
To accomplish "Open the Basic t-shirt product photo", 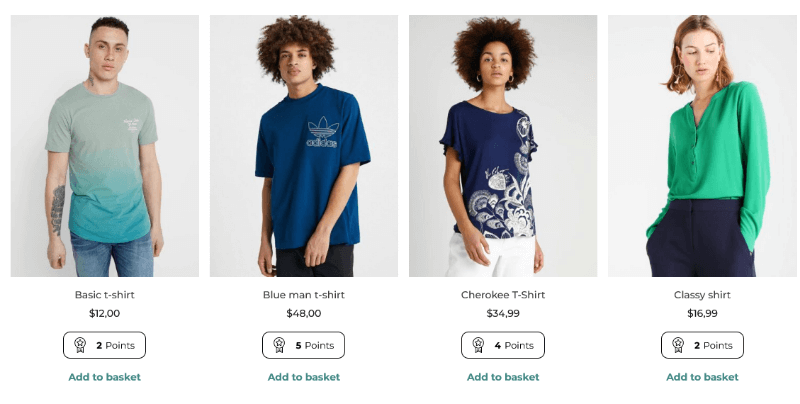I will (x=105, y=146).
